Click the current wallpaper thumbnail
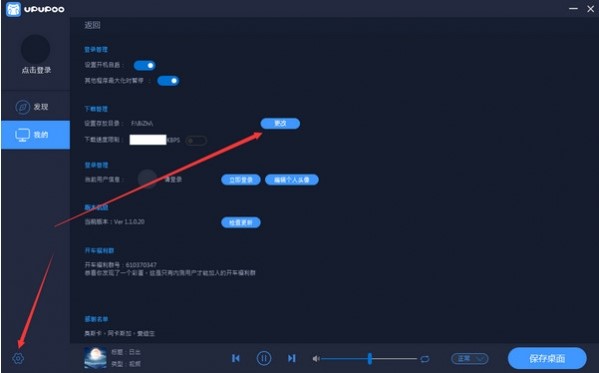Screen dimensions: 599x373 (95, 358)
